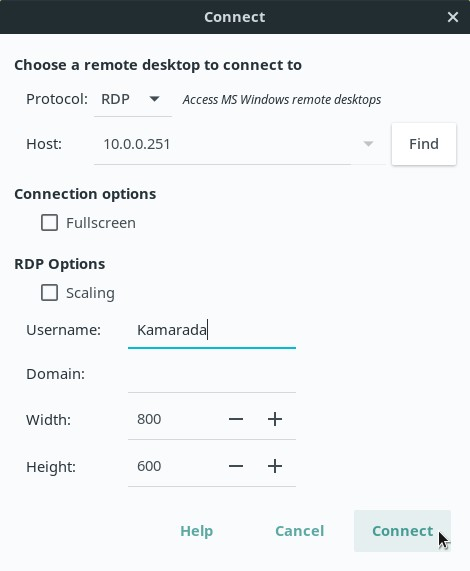Click the empty Domain input field
Image resolution: width=470 pixels, height=571 pixels.
(212, 374)
